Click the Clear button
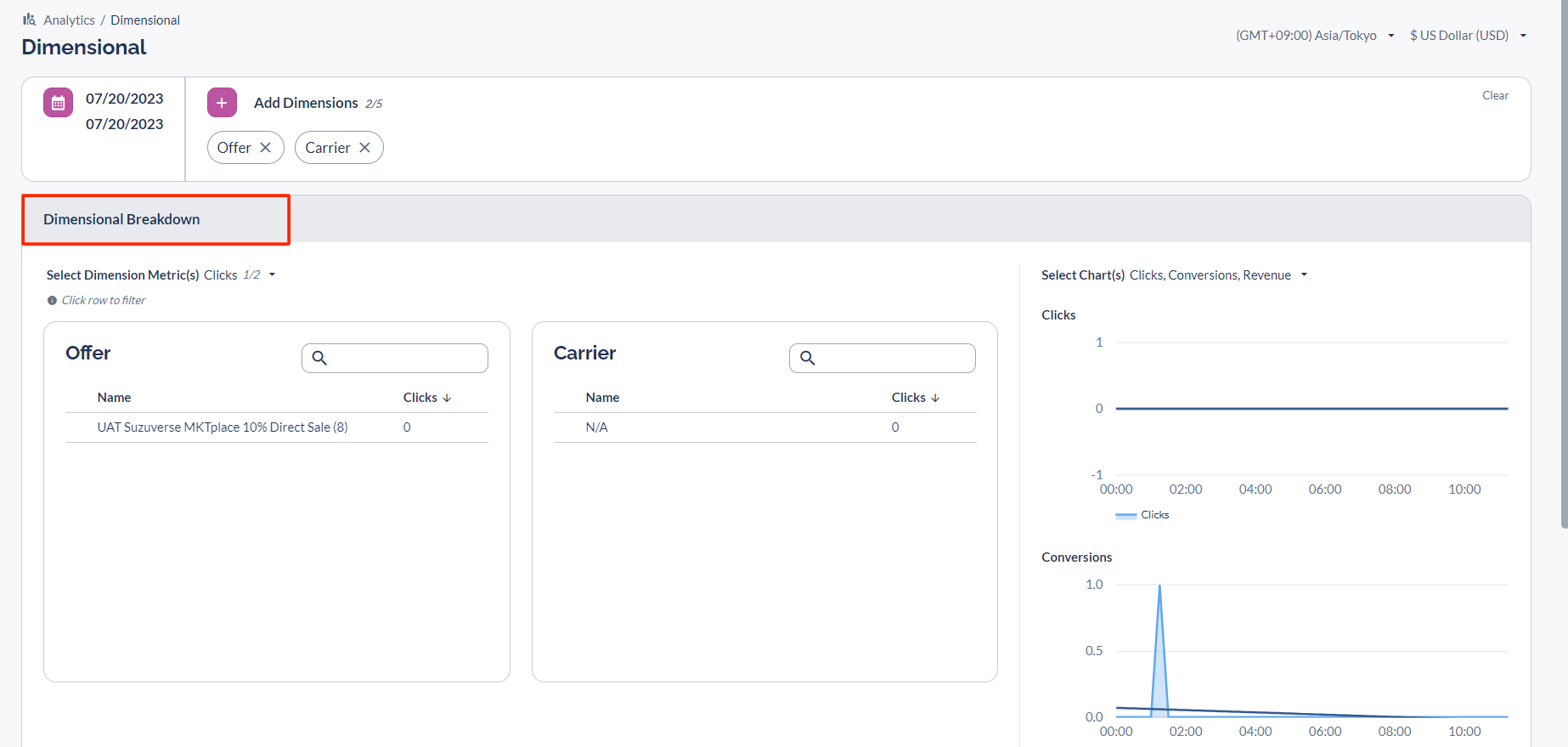This screenshot has height=747, width=1568. 1495,96
